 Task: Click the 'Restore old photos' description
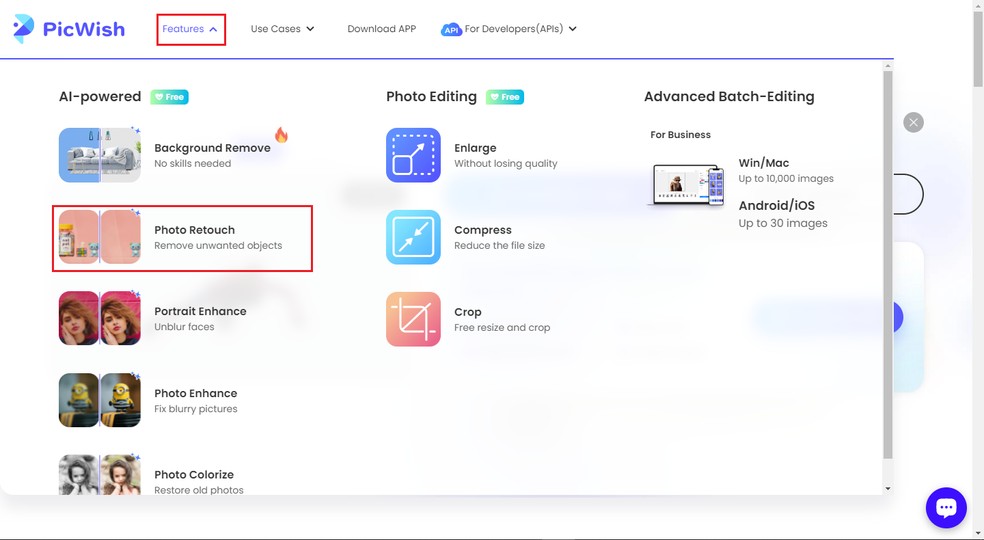point(199,490)
